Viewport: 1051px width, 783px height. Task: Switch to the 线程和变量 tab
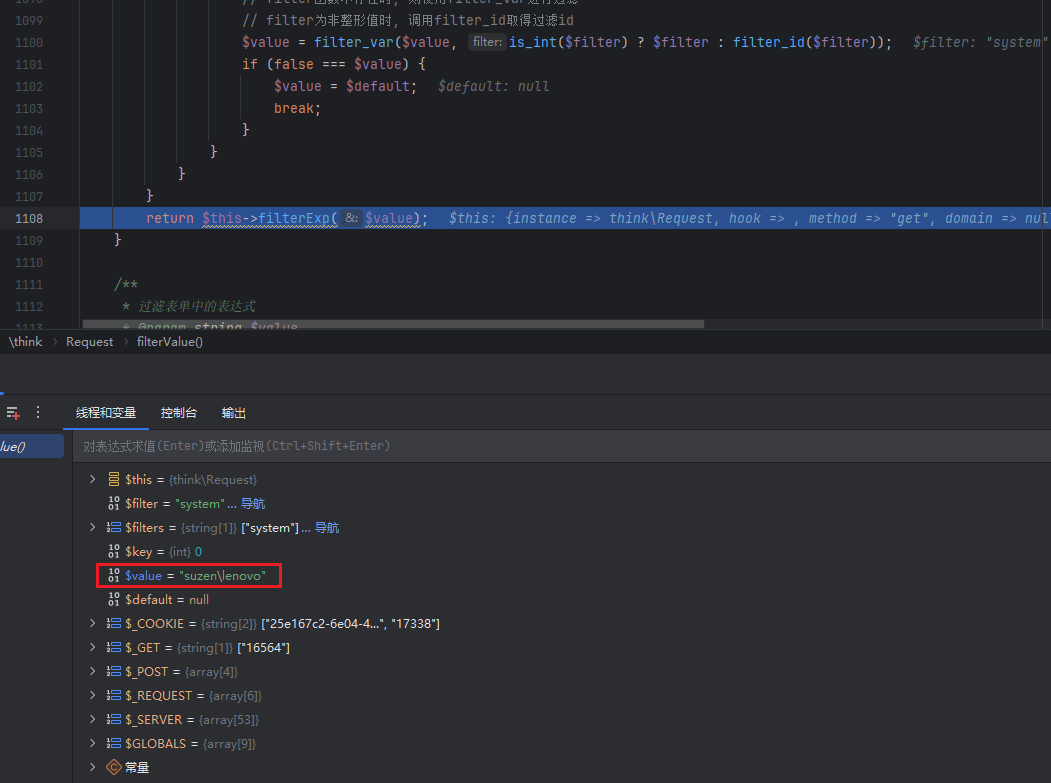coord(106,413)
